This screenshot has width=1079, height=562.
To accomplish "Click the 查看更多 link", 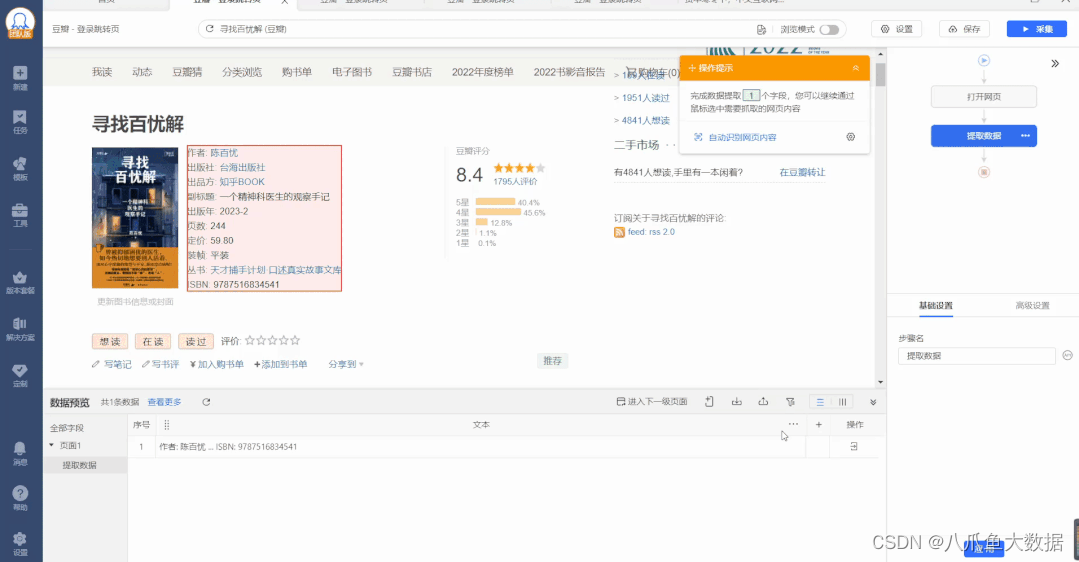I will (164, 402).
